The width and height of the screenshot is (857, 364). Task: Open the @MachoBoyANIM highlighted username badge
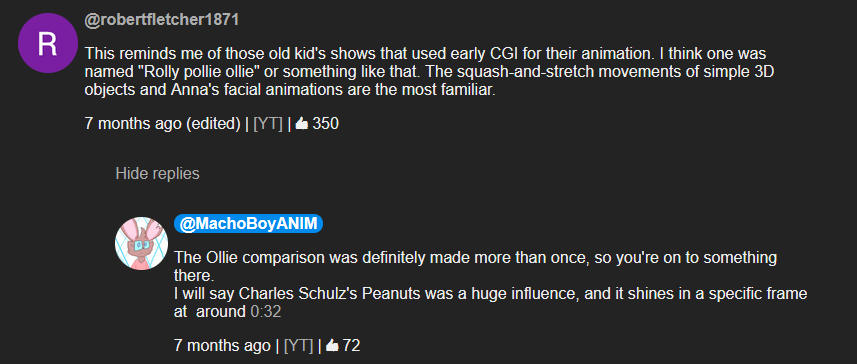coord(249,224)
